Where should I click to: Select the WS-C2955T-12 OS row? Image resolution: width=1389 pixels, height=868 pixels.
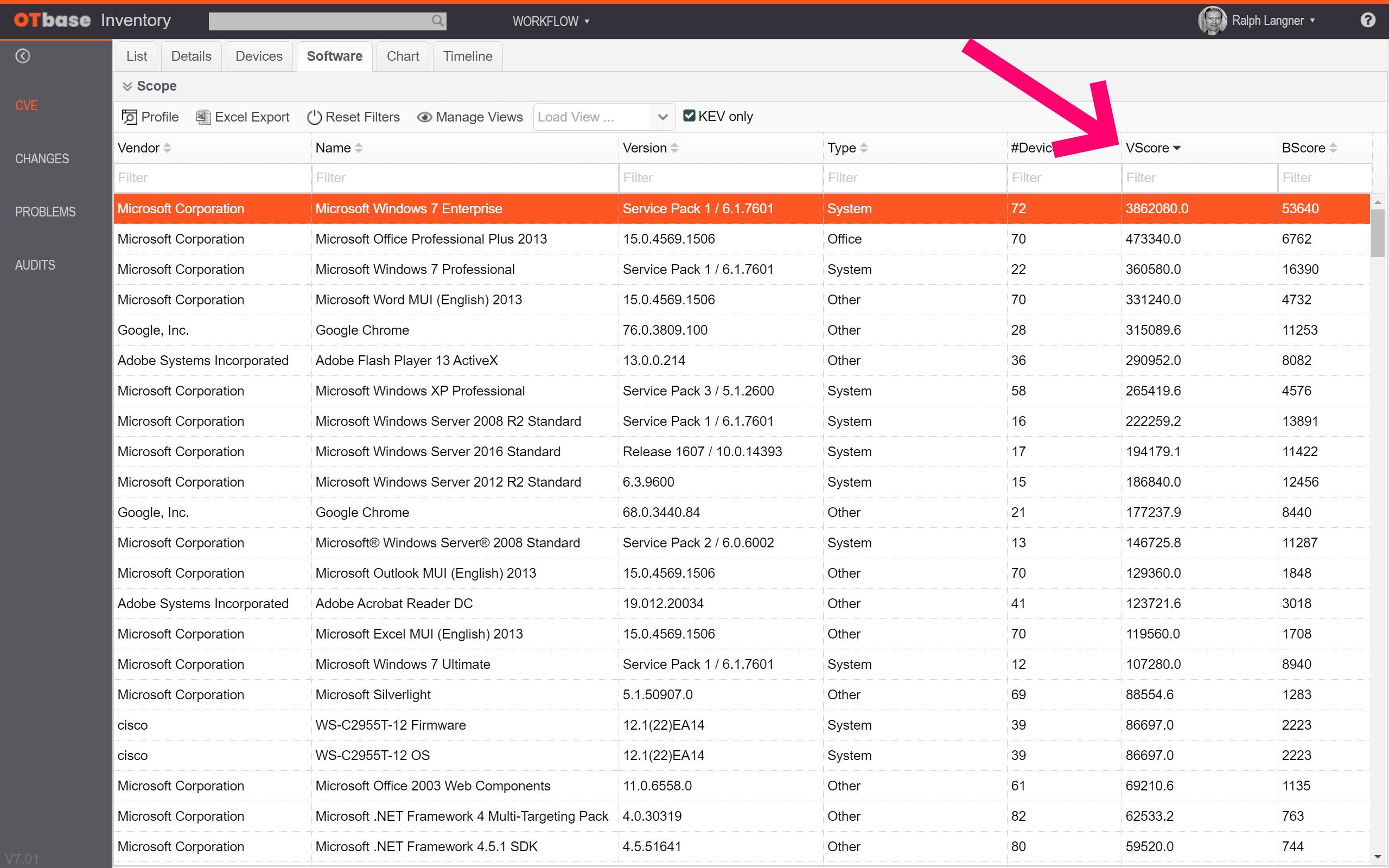[742, 756]
